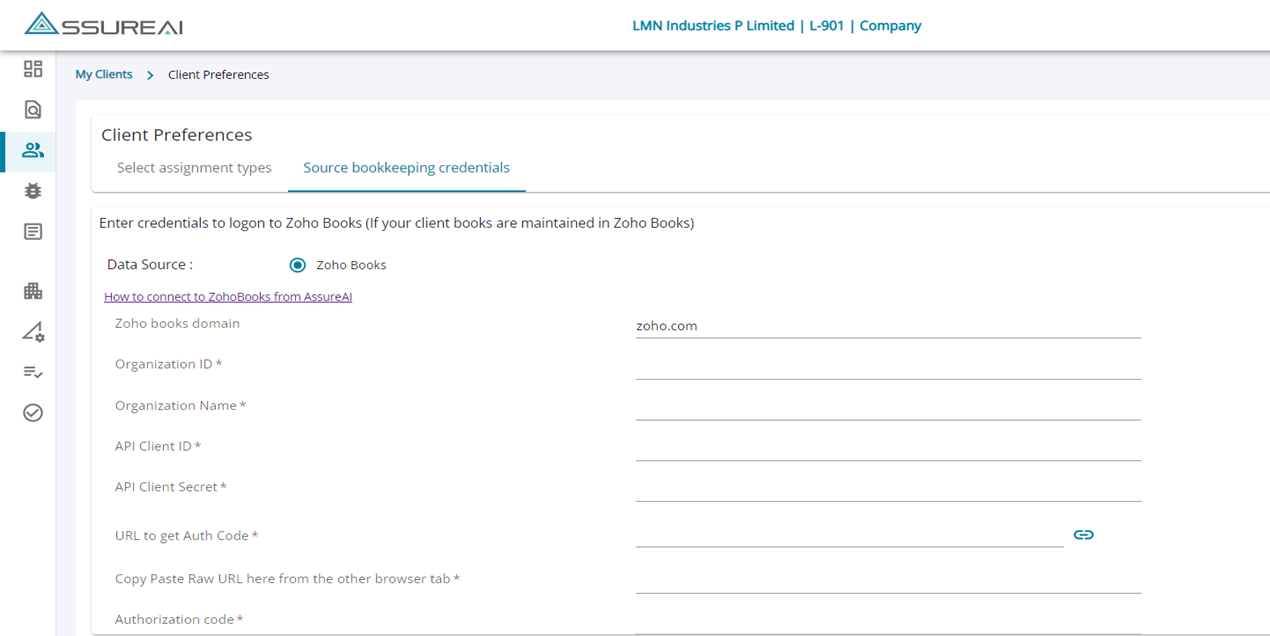Open the dashboard grid icon in sidebar
The image size is (1270, 636).
point(33,69)
